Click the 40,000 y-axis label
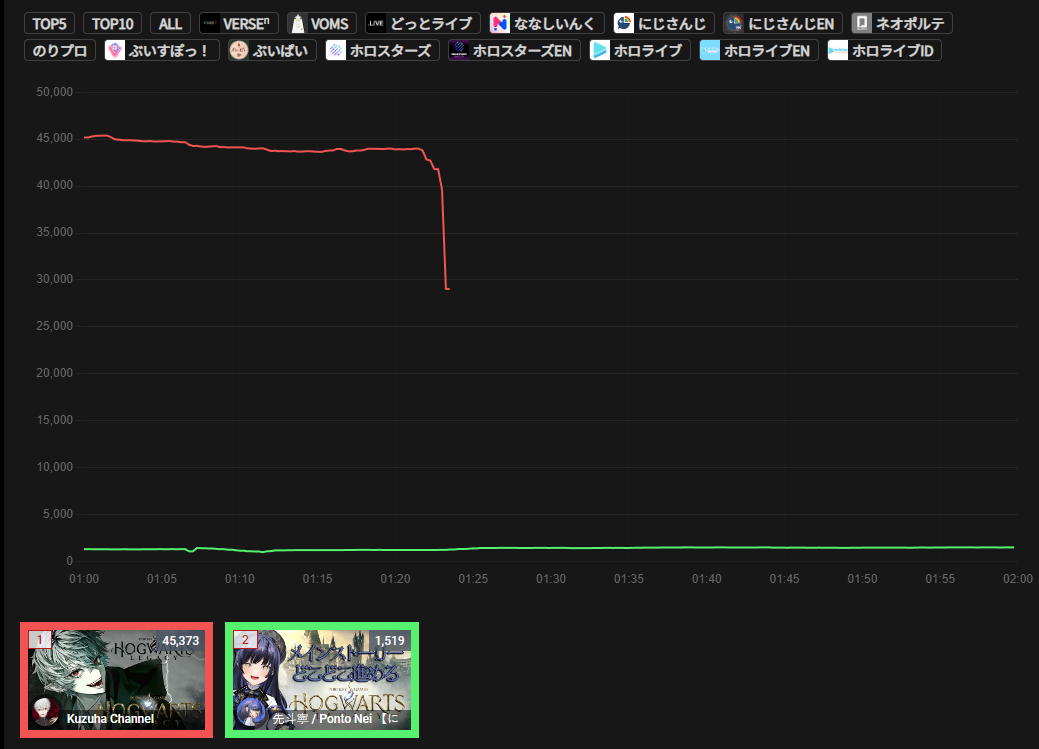1039x749 pixels. point(54,186)
